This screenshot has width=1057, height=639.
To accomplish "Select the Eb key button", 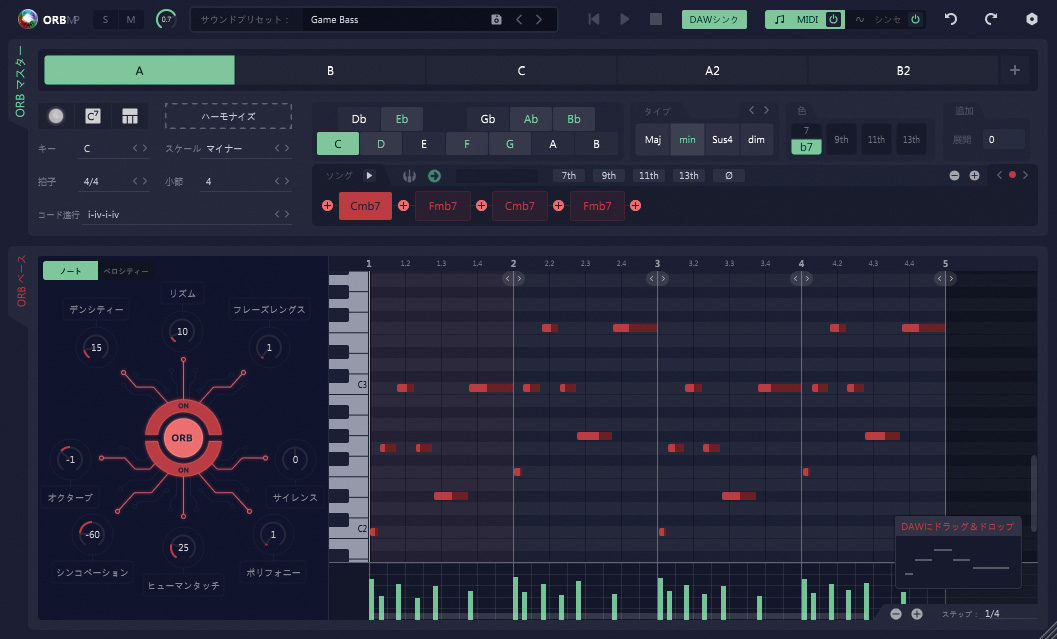I will 402,119.
